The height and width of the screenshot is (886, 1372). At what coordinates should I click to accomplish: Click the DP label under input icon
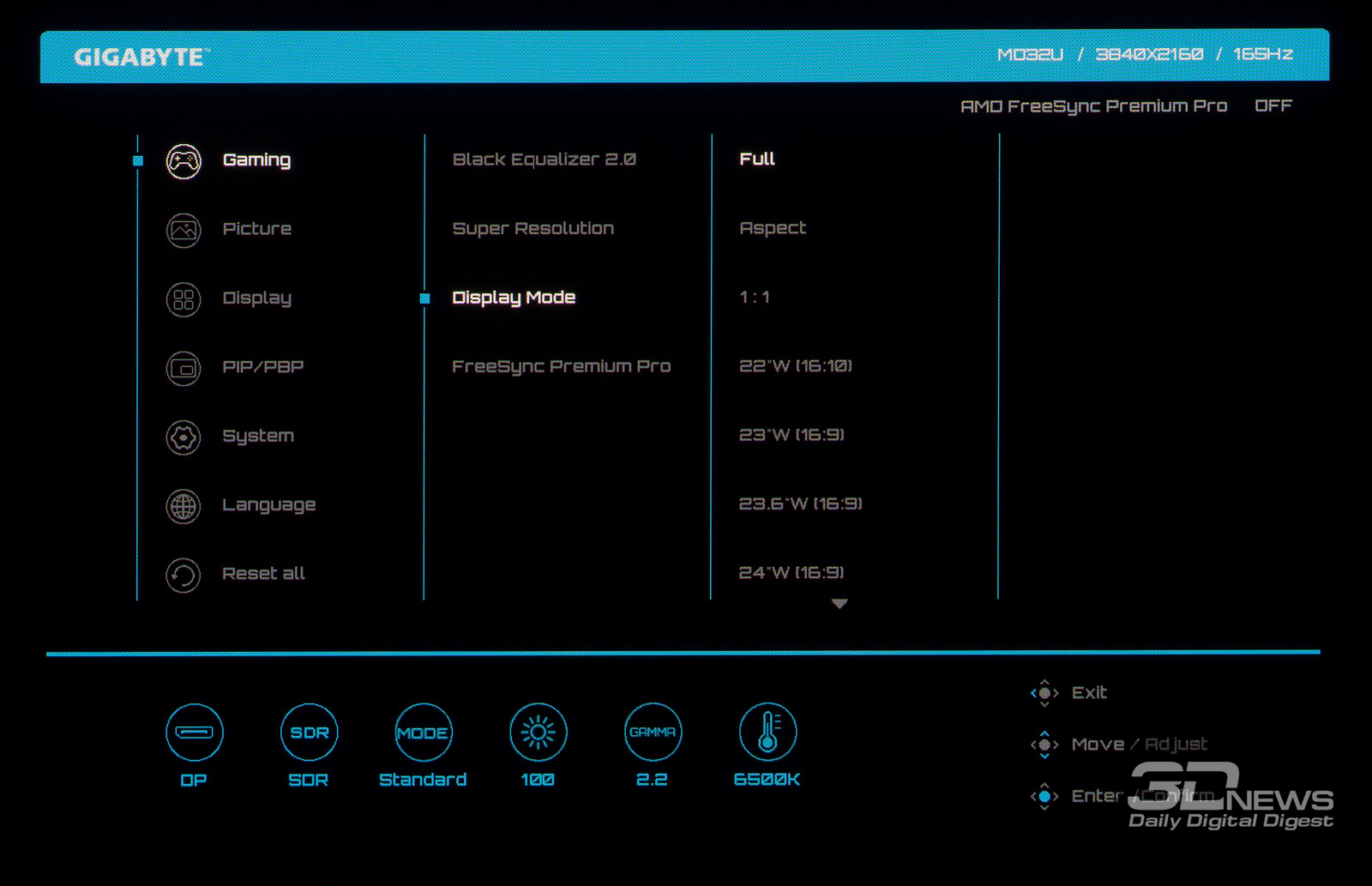194,780
